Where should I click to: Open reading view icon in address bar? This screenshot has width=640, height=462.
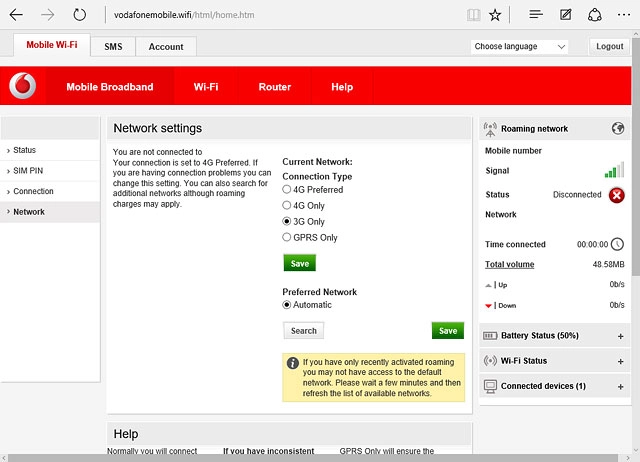coord(474,15)
